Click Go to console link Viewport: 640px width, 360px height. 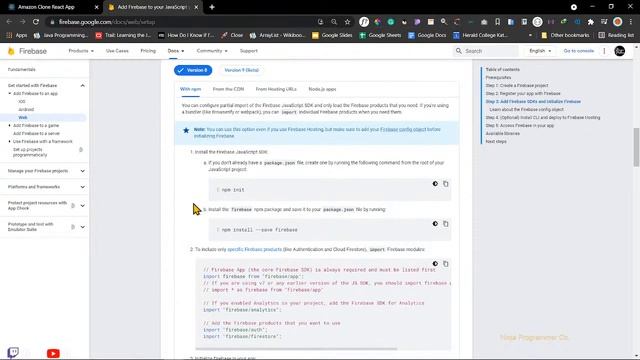pos(578,51)
